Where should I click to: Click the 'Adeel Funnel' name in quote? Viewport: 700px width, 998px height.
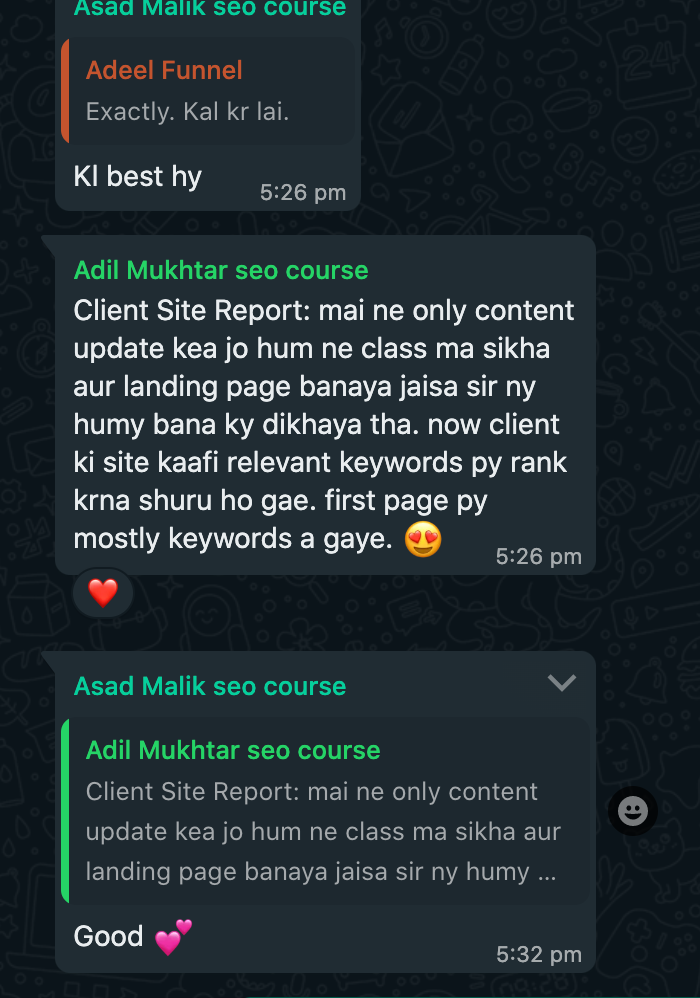tap(164, 70)
